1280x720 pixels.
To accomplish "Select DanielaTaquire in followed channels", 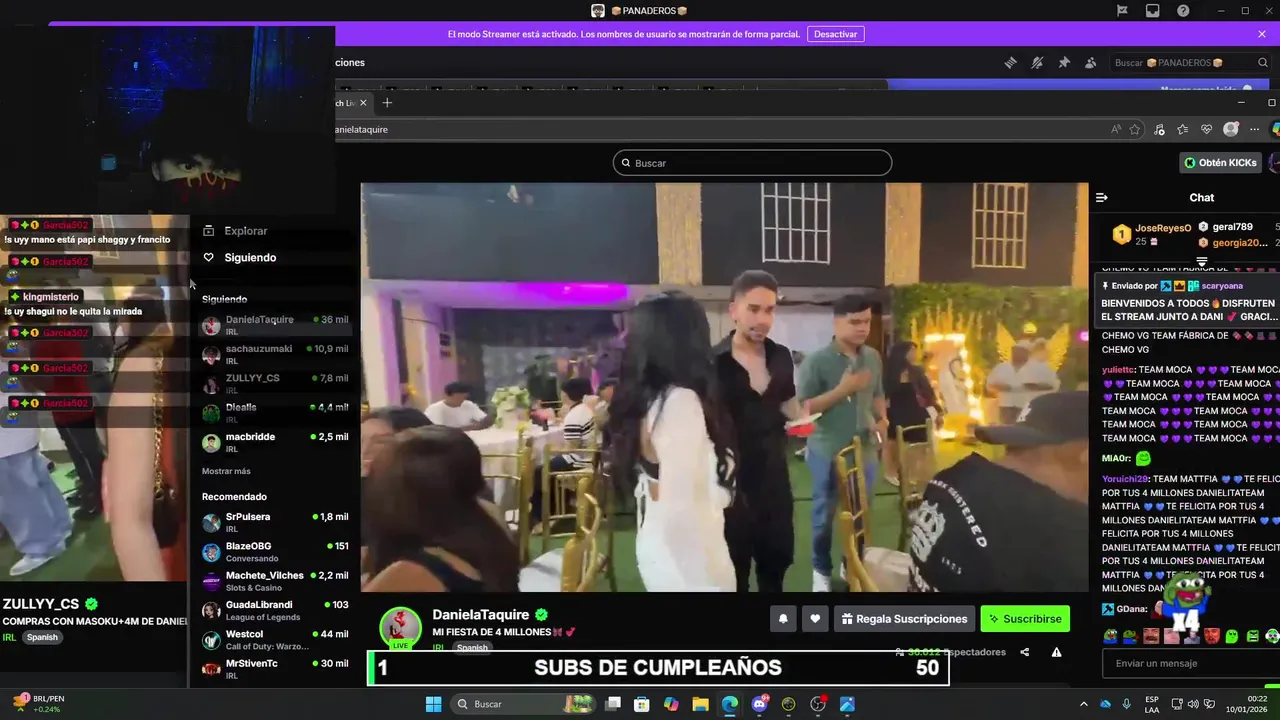I will [x=275, y=325].
